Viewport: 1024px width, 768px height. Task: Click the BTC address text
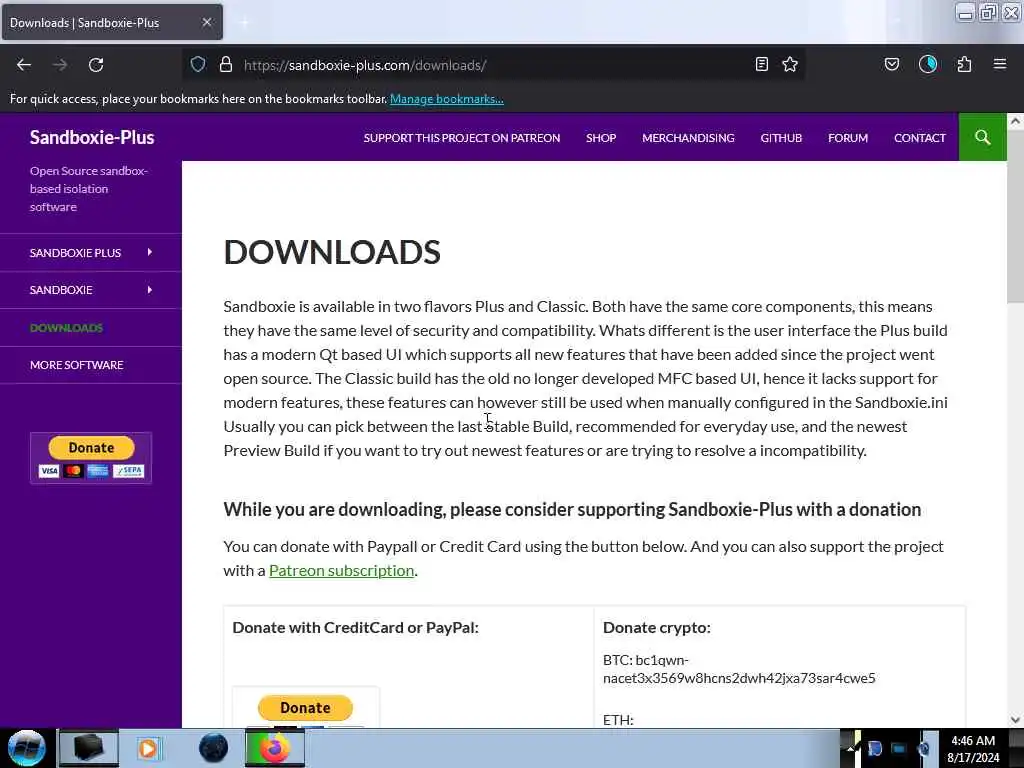(739, 669)
